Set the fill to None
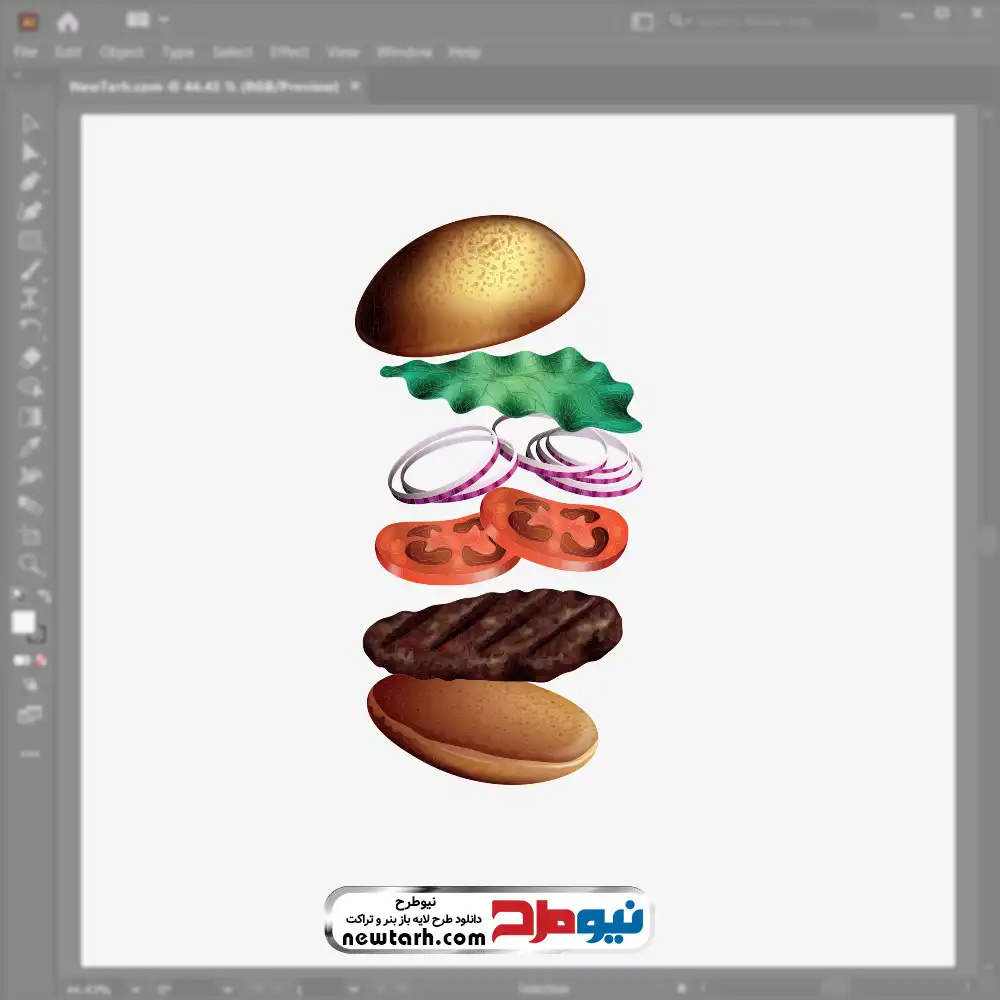The width and height of the screenshot is (1000, 1000). pyautogui.click(x=42, y=660)
